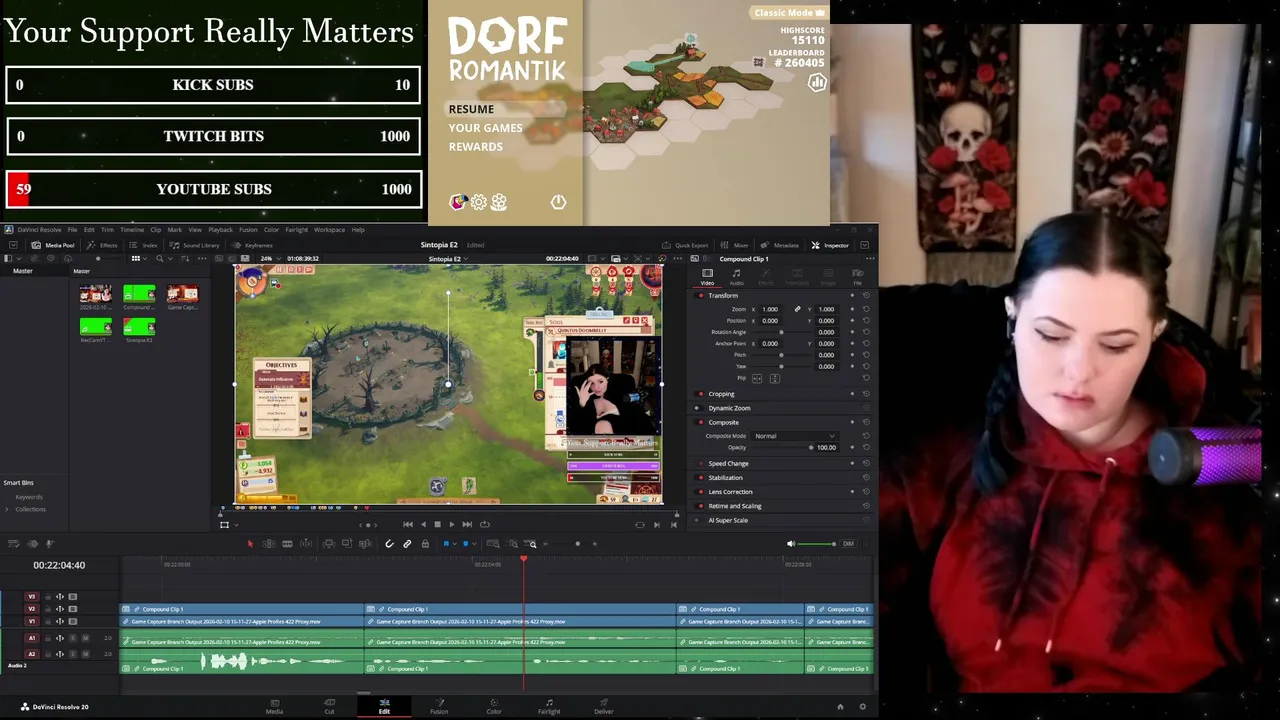The width and height of the screenshot is (1280, 720).
Task: Toggle the timeline snapping magnet icon
Action: tap(389, 544)
